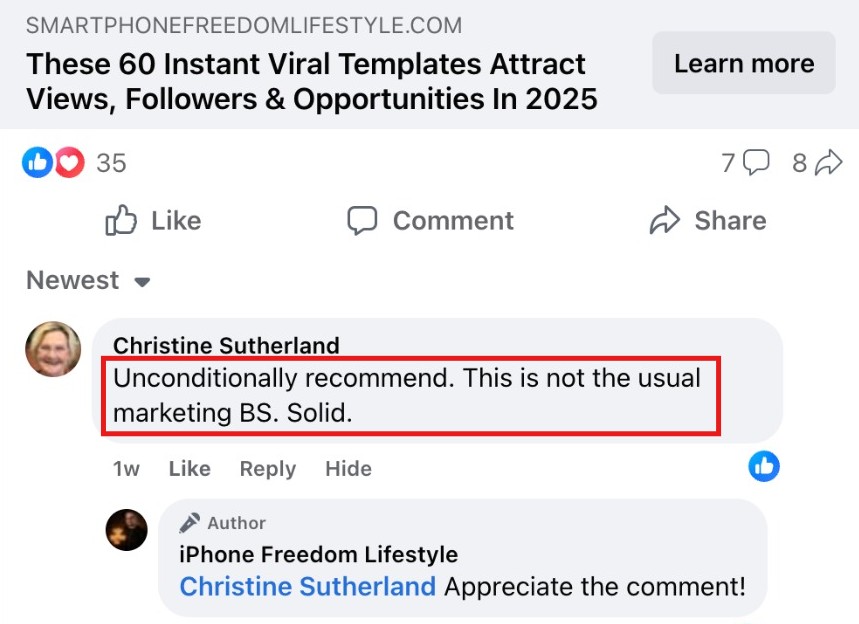The image size is (859, 624).
Task: Click the red heart reaction icon
Action: click(68, 162)
